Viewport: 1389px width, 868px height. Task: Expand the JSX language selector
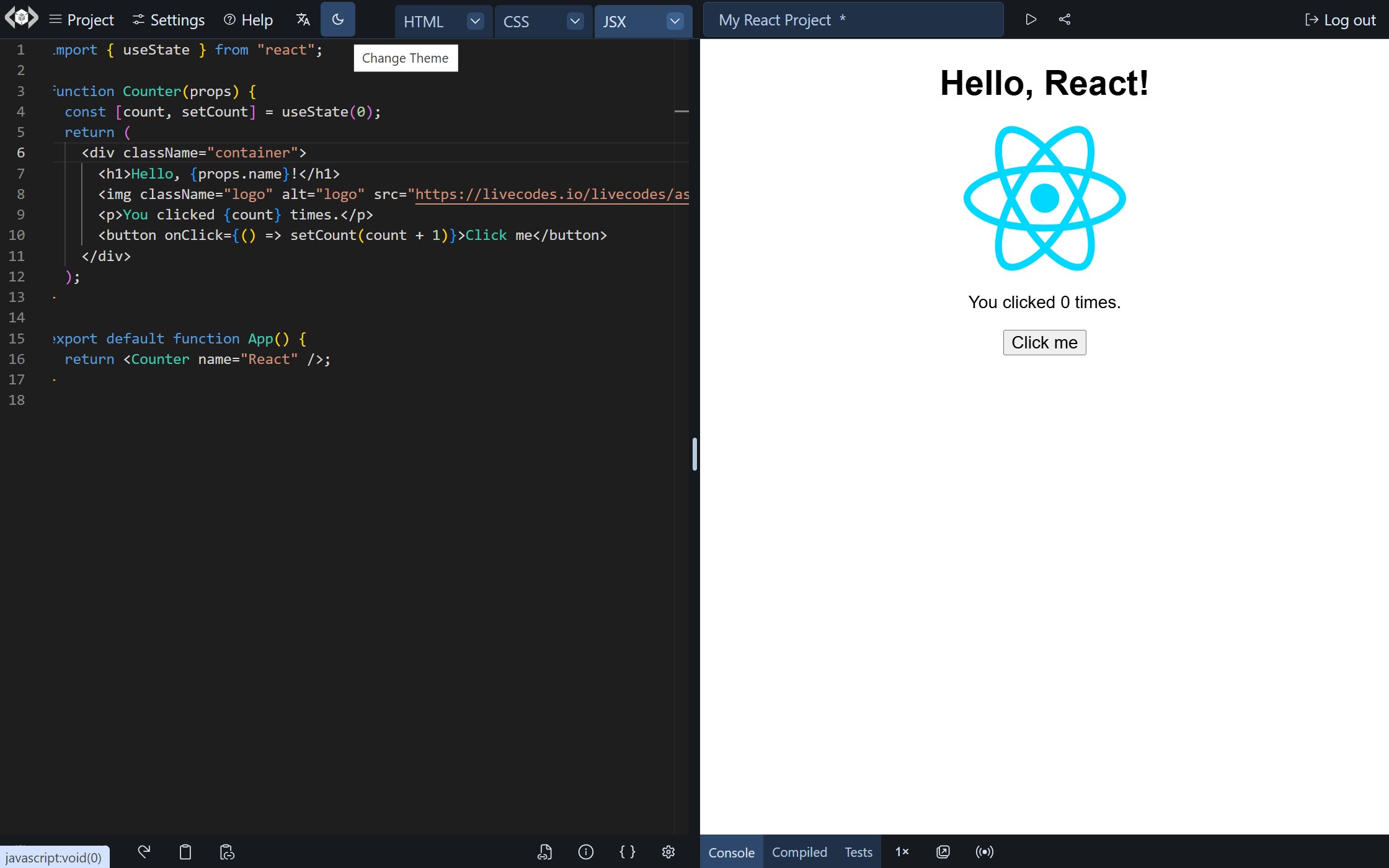click(675, 20)
